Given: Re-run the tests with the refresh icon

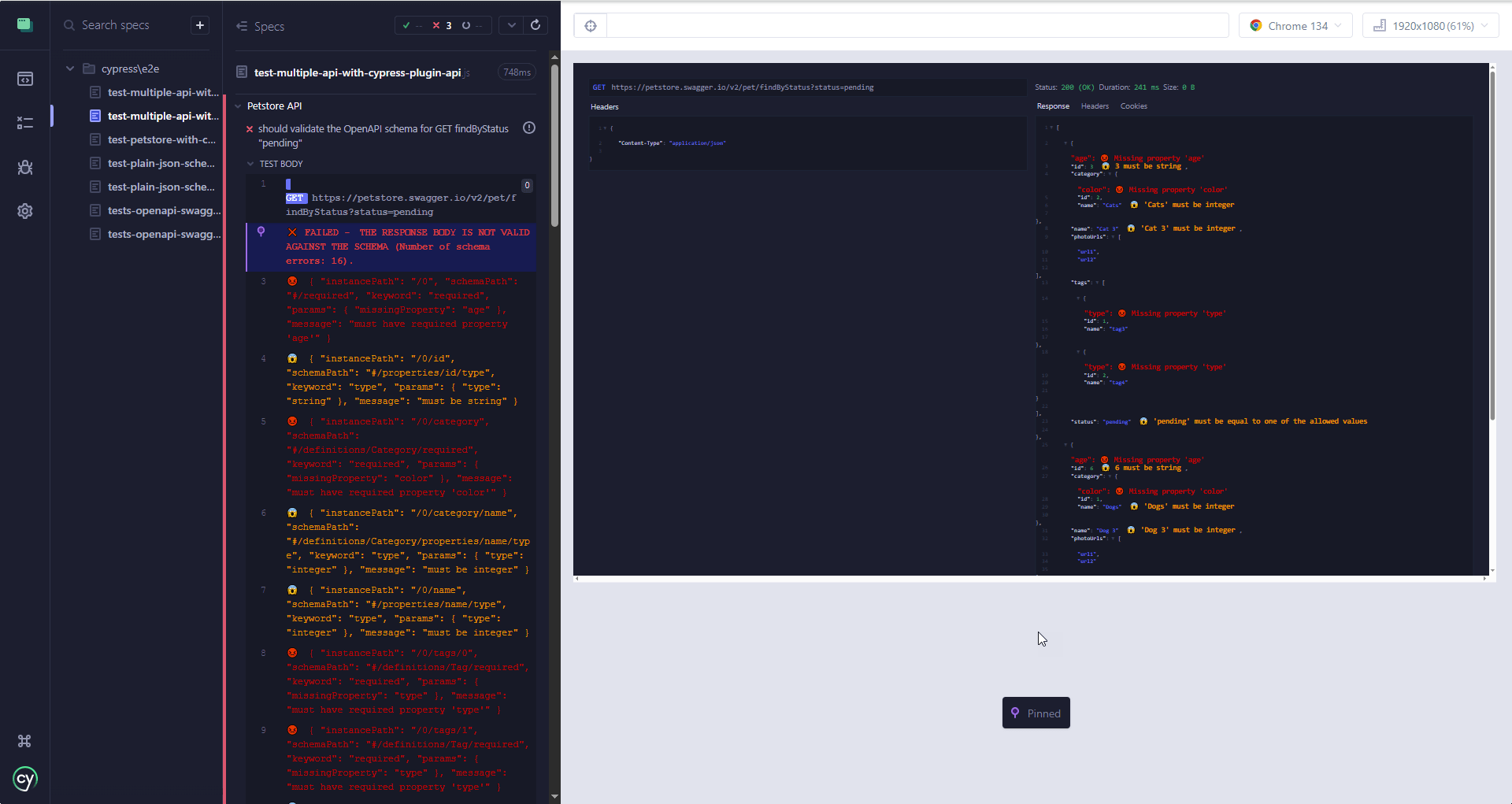Looking at the screenshot, I should tap(536, 25).
